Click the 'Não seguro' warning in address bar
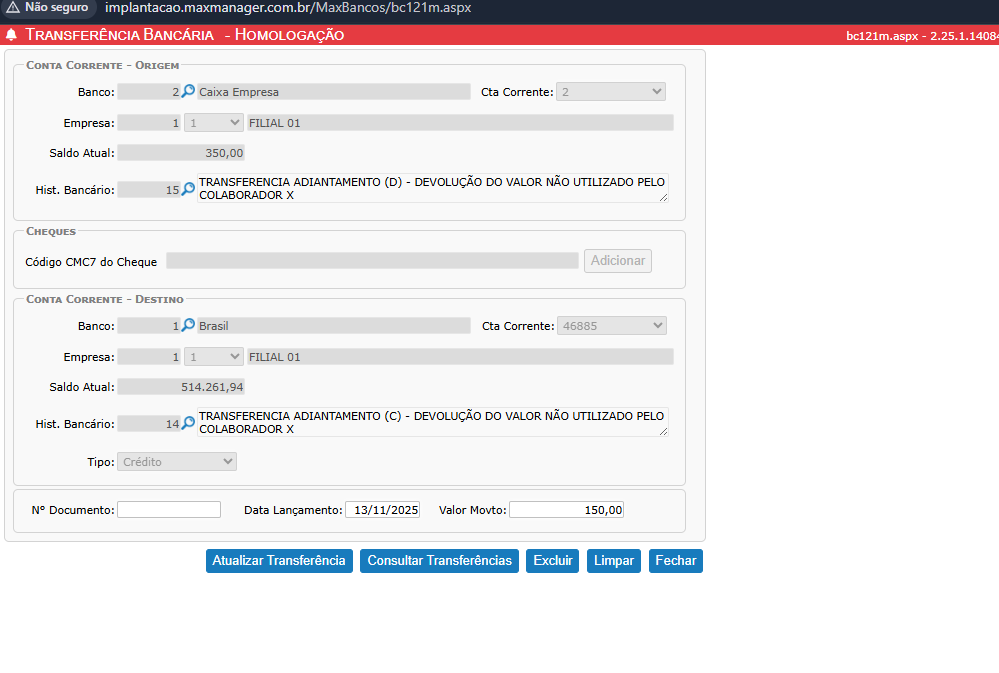 coord(48,8)
